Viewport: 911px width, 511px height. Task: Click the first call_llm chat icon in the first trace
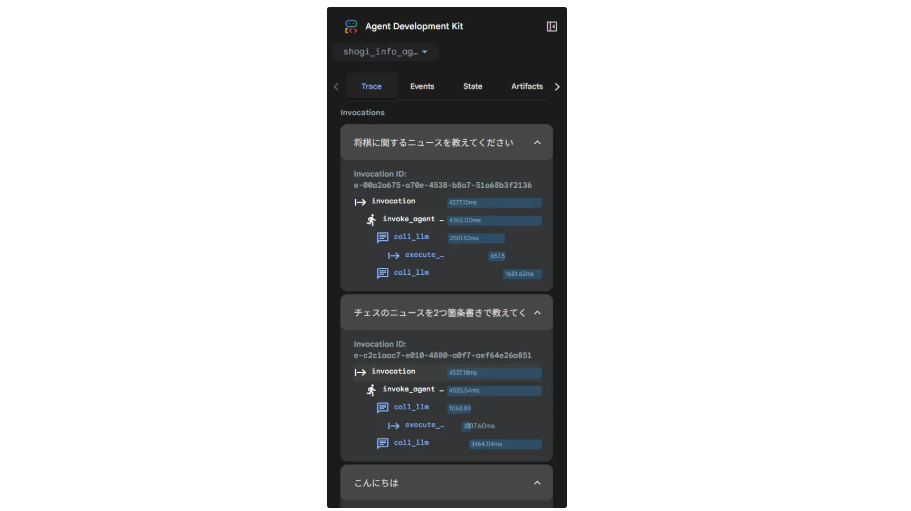click(382, 238)
